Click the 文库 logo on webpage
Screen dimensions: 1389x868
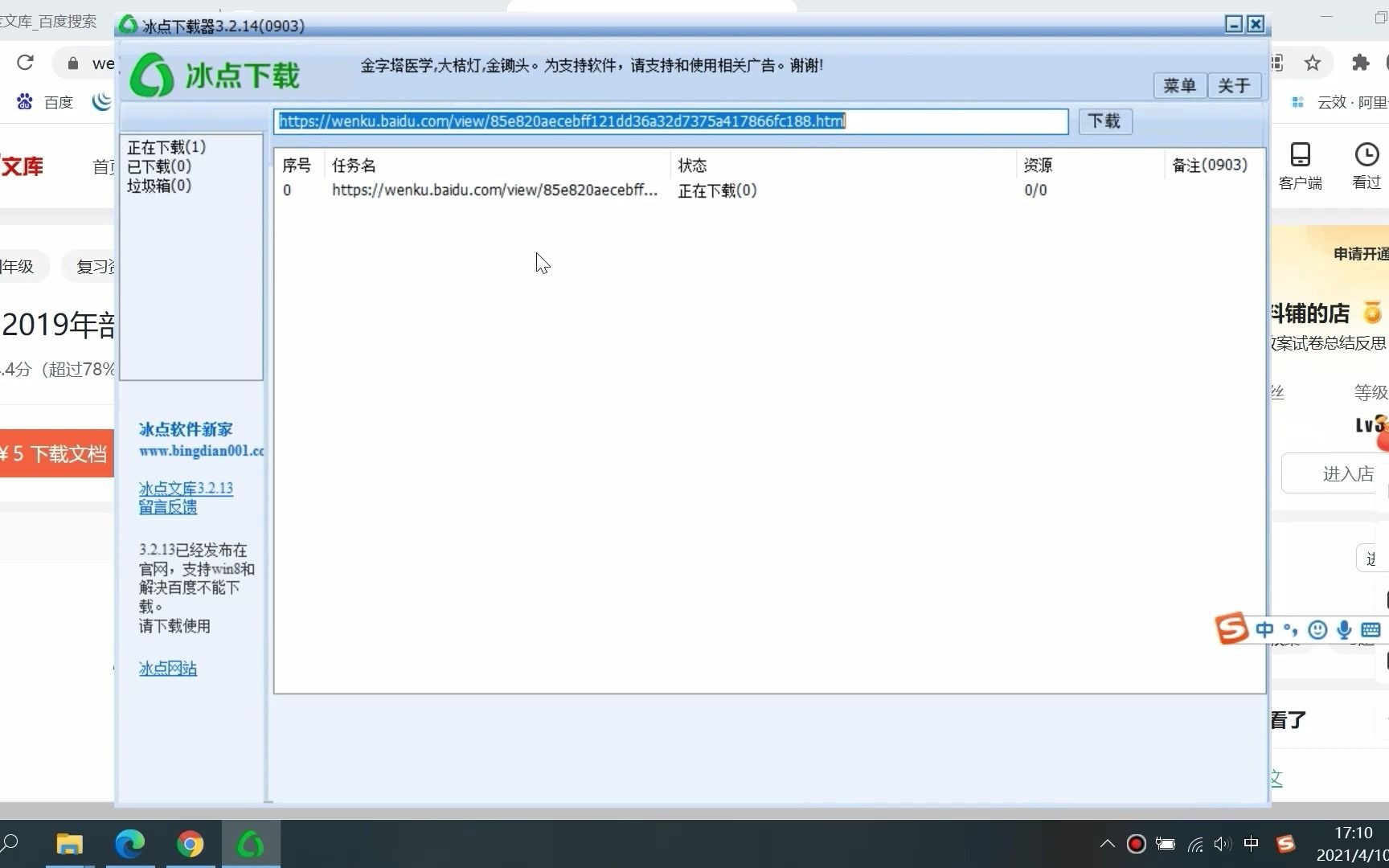tap(22, 166)
